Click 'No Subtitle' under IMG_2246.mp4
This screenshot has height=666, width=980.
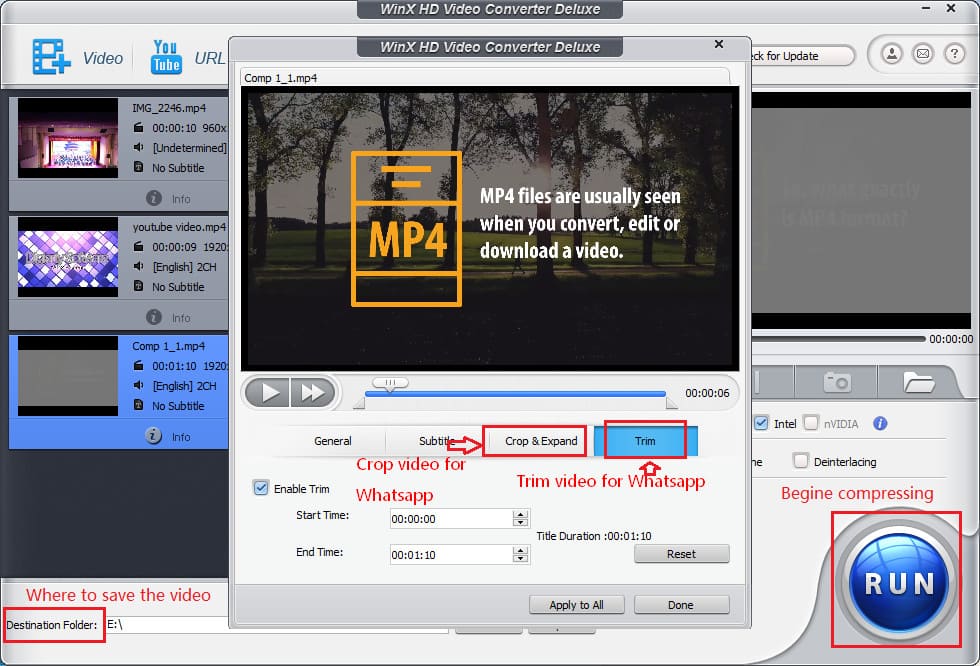pos(178,168)
